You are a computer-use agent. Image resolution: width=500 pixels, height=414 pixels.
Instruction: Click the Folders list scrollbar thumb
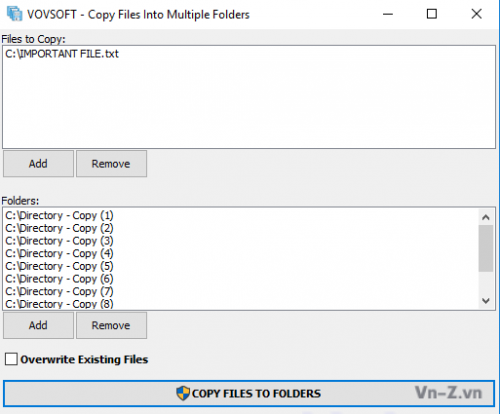coord(486,248)
